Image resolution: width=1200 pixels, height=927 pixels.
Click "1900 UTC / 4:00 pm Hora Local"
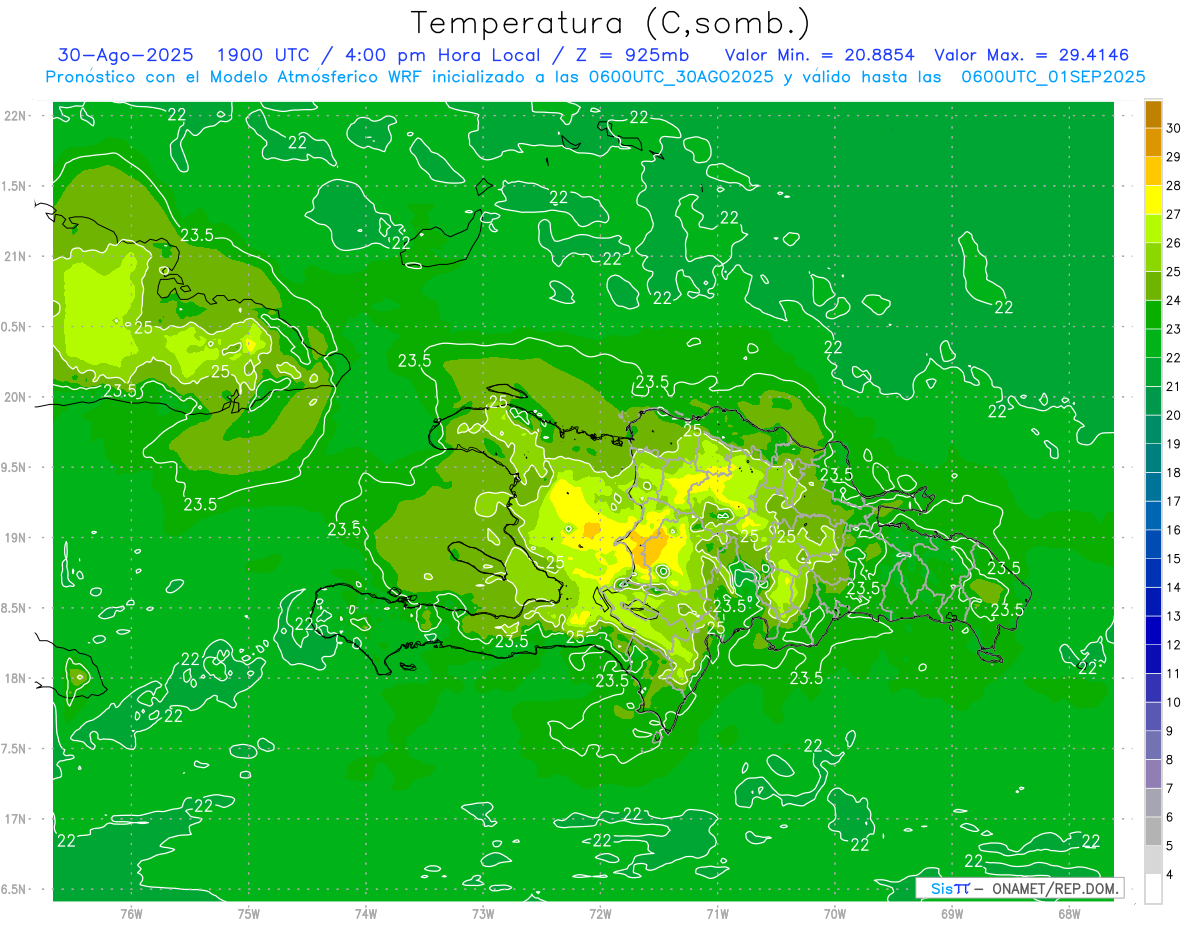pyautogui.click(x=380, y=55)
